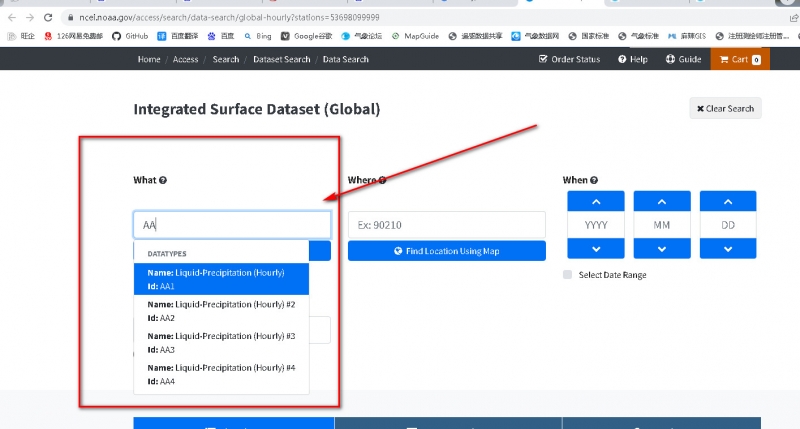Decrease the month with MM down arrow
The width and height of the screenshot is (800, 429).
point(661,249)
